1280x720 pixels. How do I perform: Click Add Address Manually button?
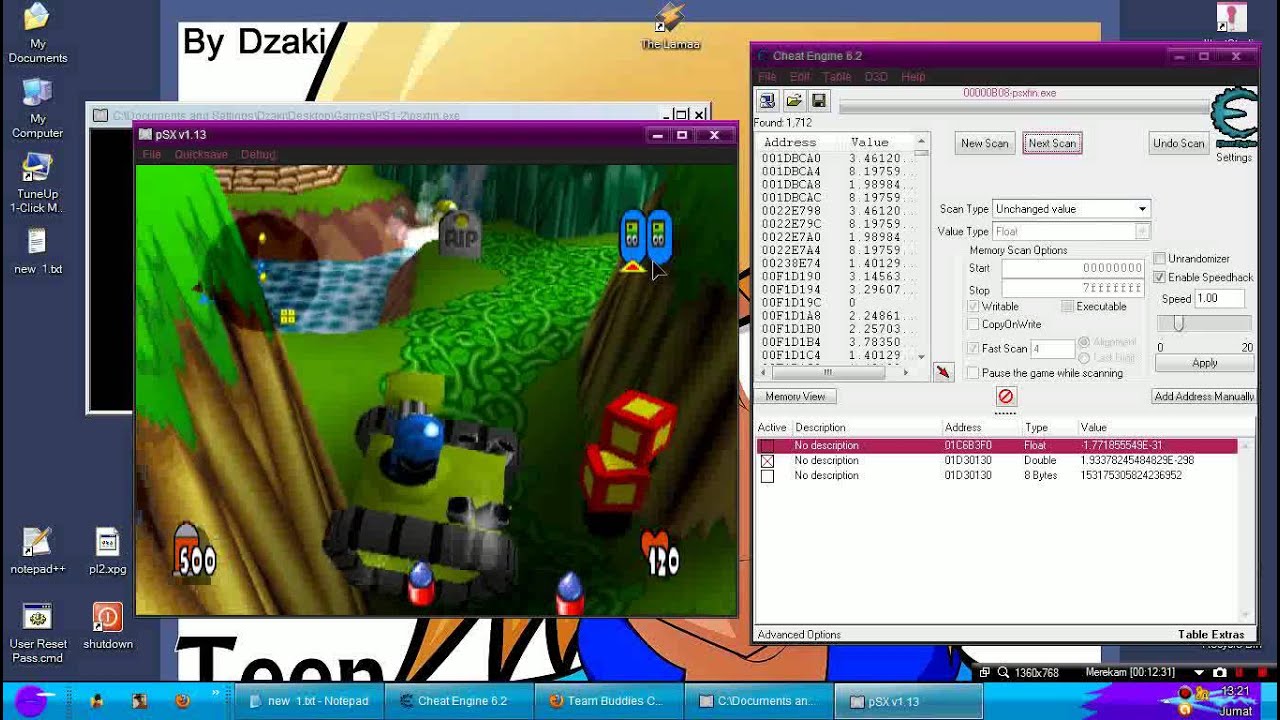[1204, 397]
